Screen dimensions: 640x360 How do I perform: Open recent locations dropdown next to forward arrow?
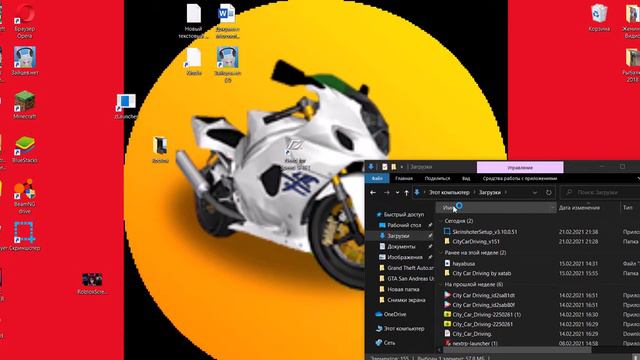point(397,193)
